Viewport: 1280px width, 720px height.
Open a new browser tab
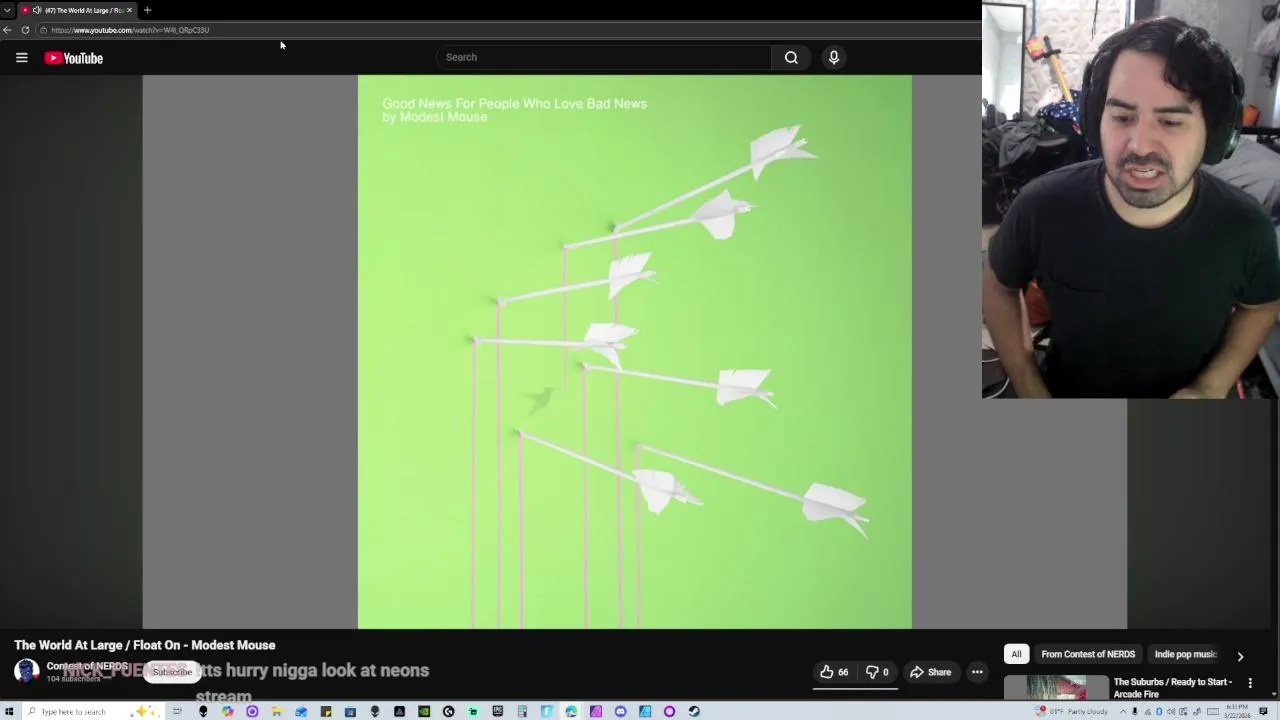click(147, 10)
